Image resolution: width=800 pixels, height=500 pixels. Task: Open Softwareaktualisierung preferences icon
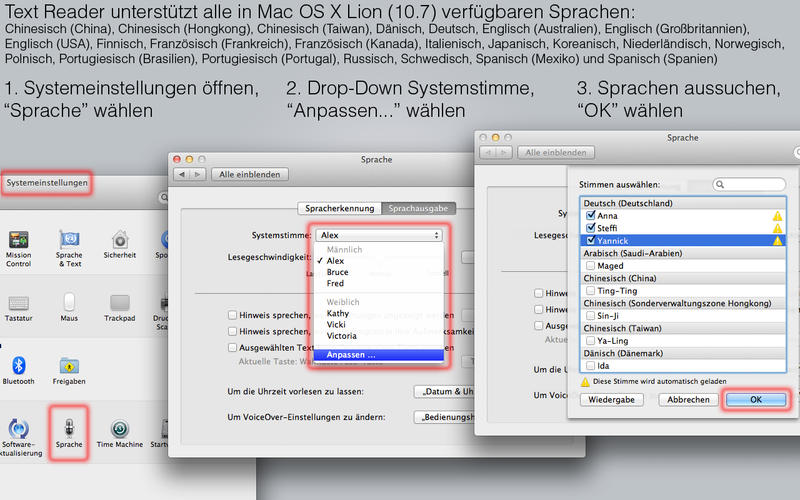18,429
